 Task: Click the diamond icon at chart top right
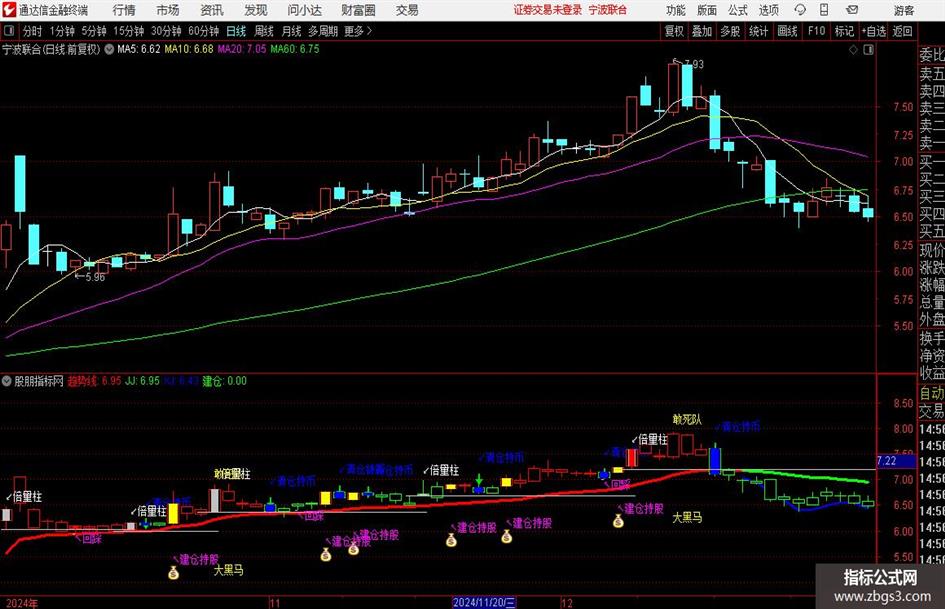click(853, 50)
